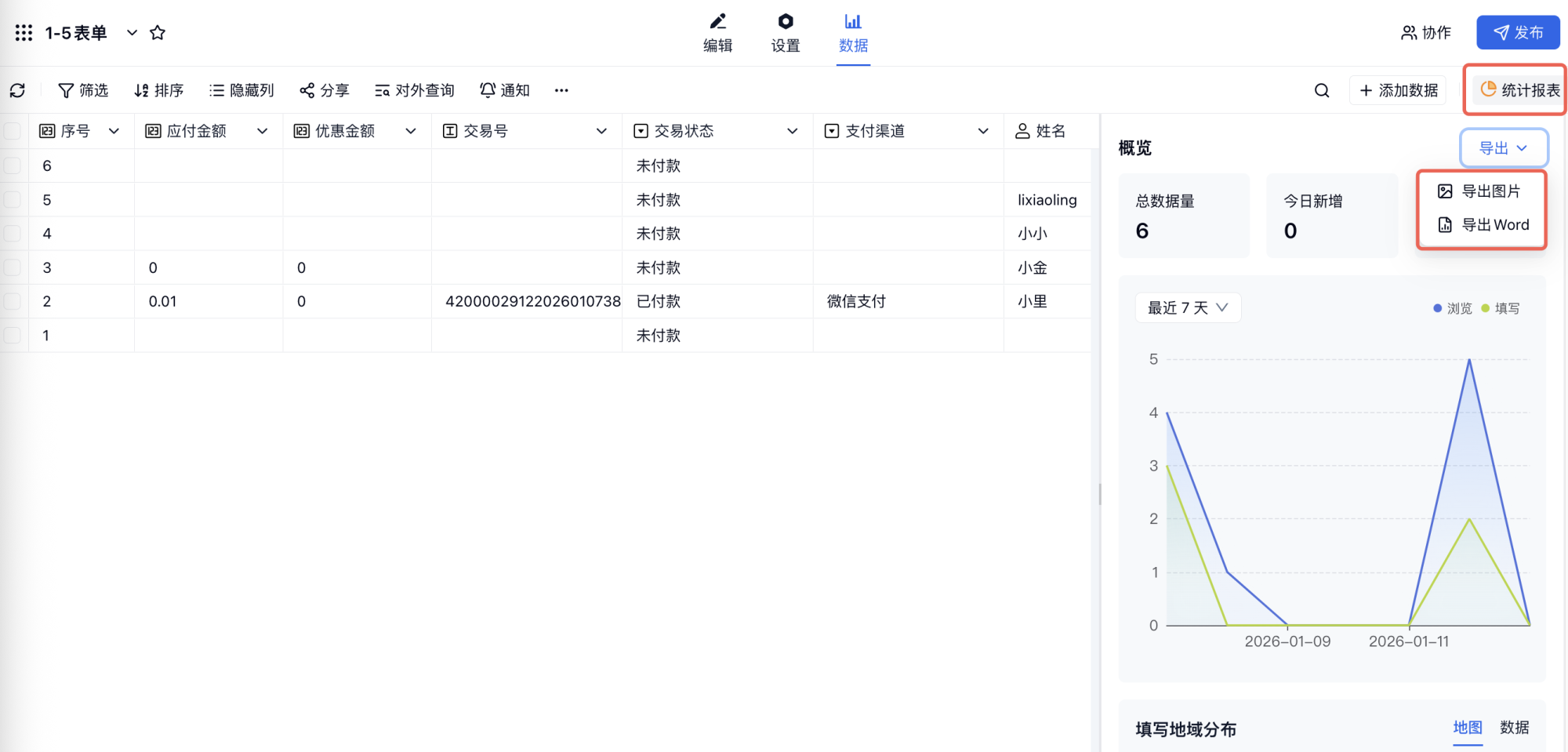Image resolution: width=1568 pixels, height=752 pixels.
Task: Toggle the select-all checkbox in header
Action: click(13, 131)
